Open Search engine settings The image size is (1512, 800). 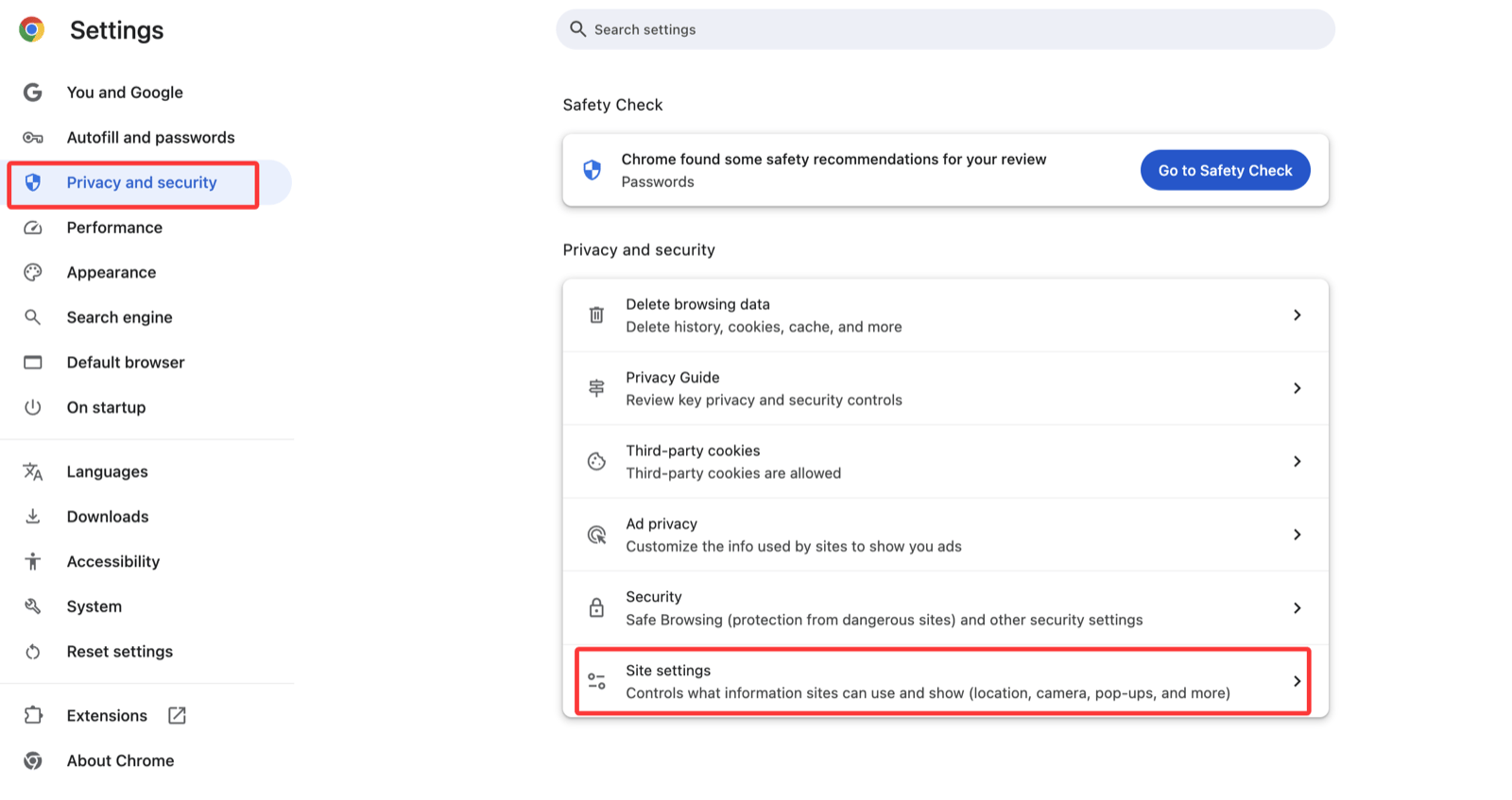[x=119, y=317]
